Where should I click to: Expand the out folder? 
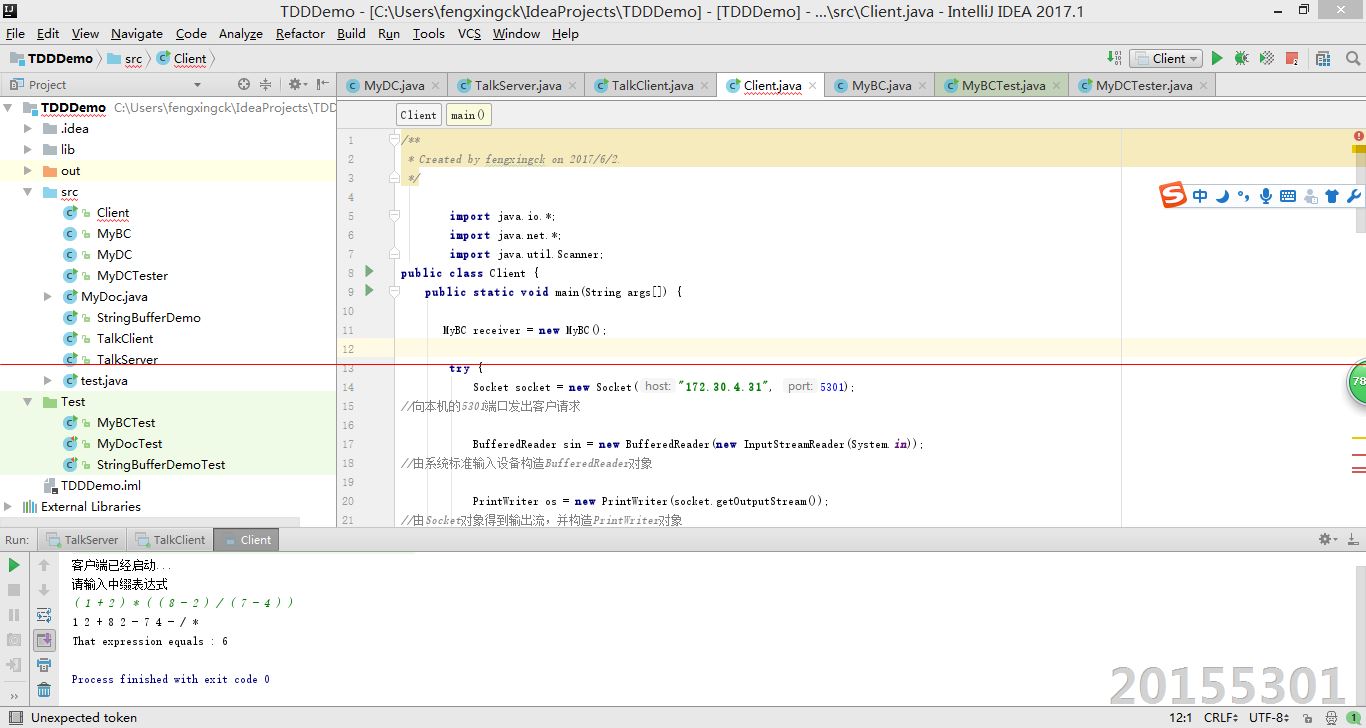pos(29,170)
